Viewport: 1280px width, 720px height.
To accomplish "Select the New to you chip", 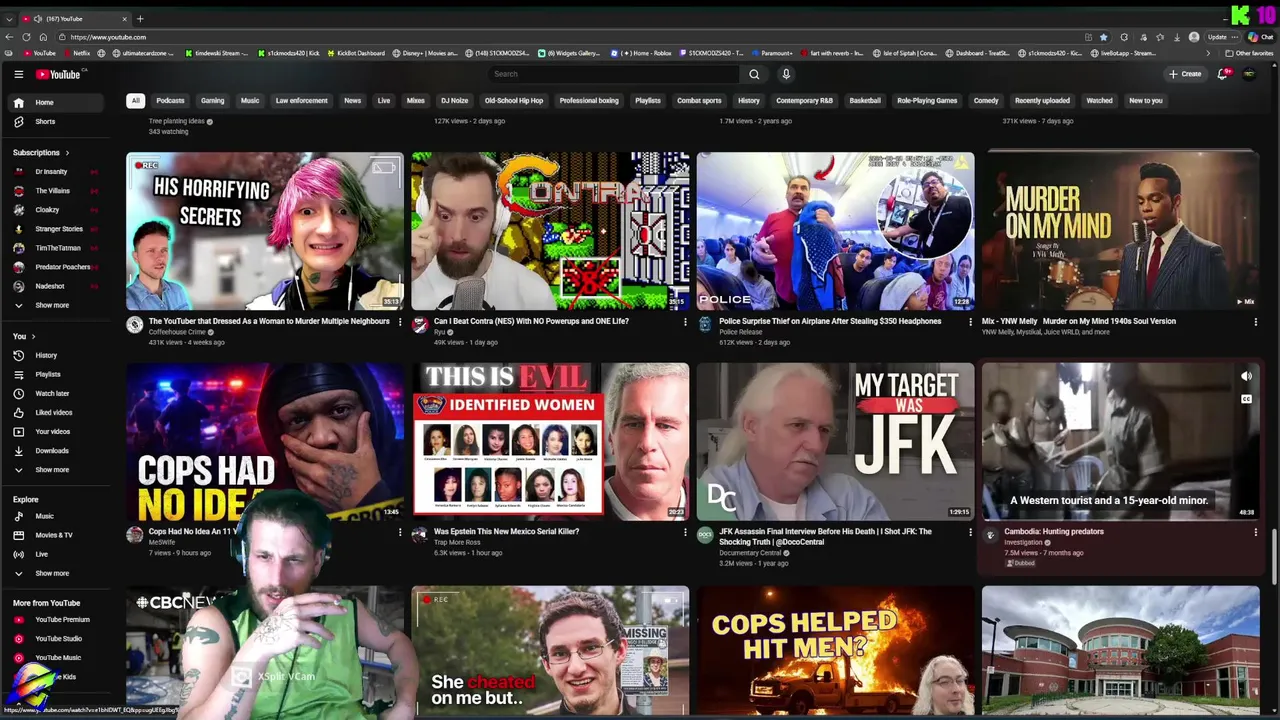I will coord(1145,100).
